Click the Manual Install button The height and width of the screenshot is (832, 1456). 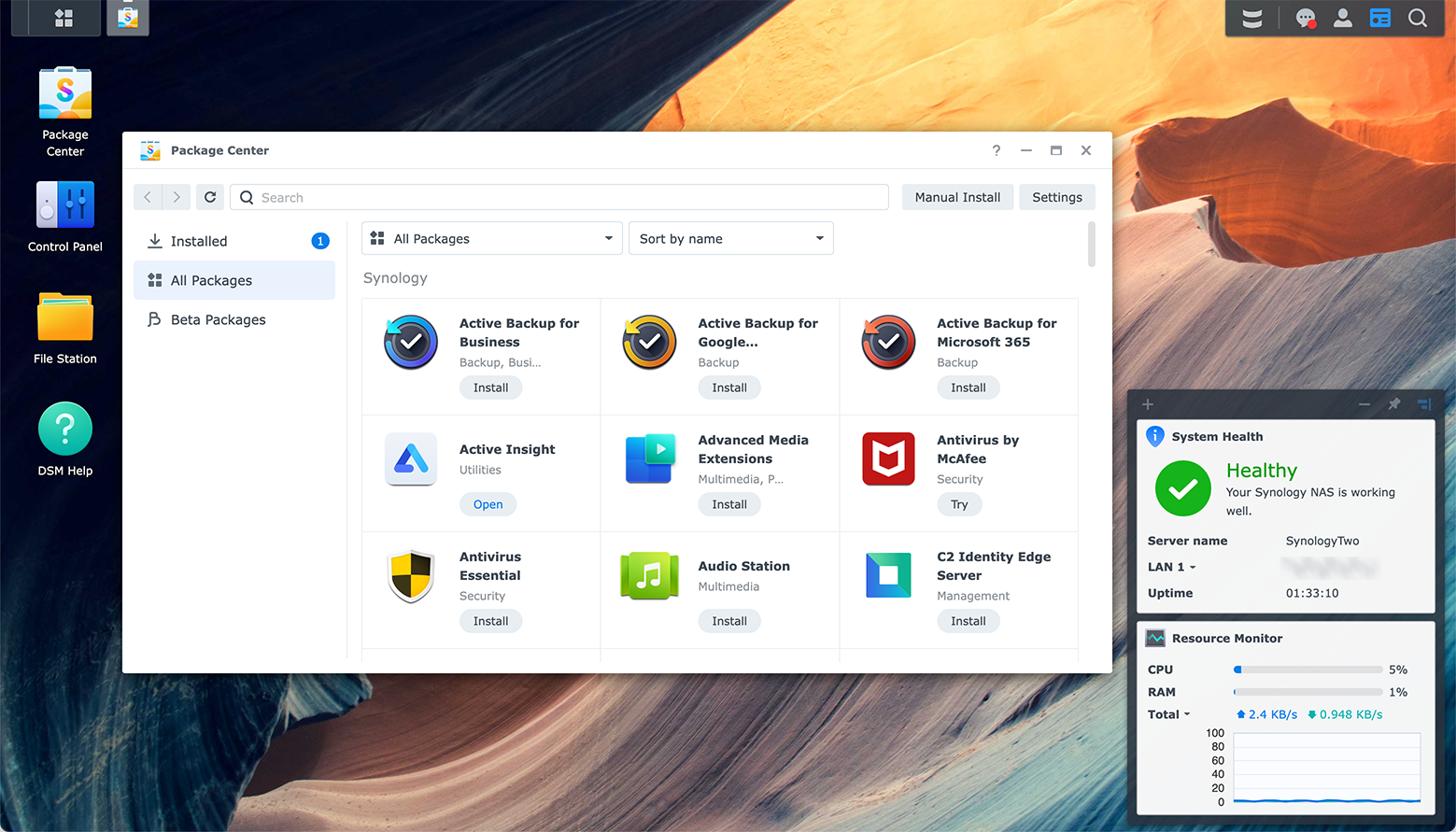pyautogui.click(x=957, y=197)
